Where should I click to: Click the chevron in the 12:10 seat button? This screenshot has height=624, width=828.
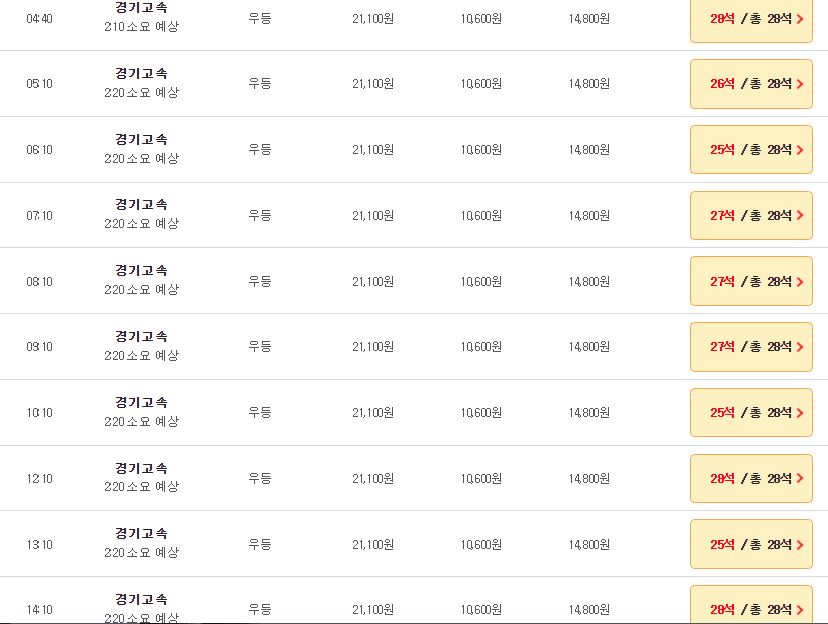(800, 478)
